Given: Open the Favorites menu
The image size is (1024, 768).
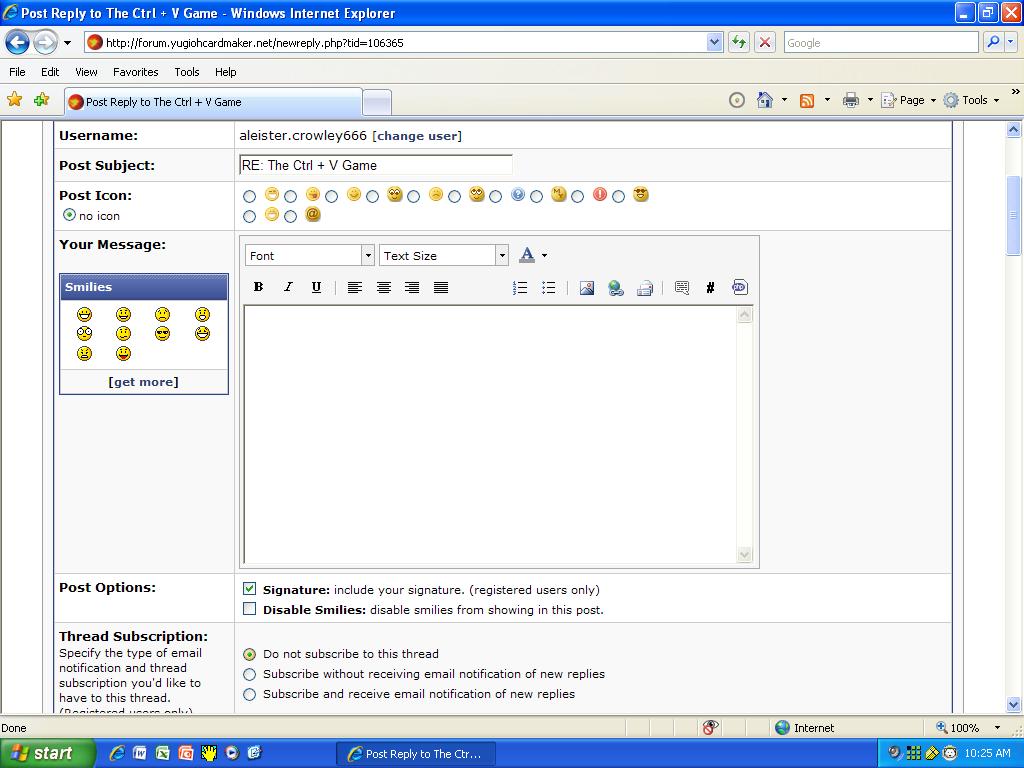Looking at the screenshot, I should (135, 72).
